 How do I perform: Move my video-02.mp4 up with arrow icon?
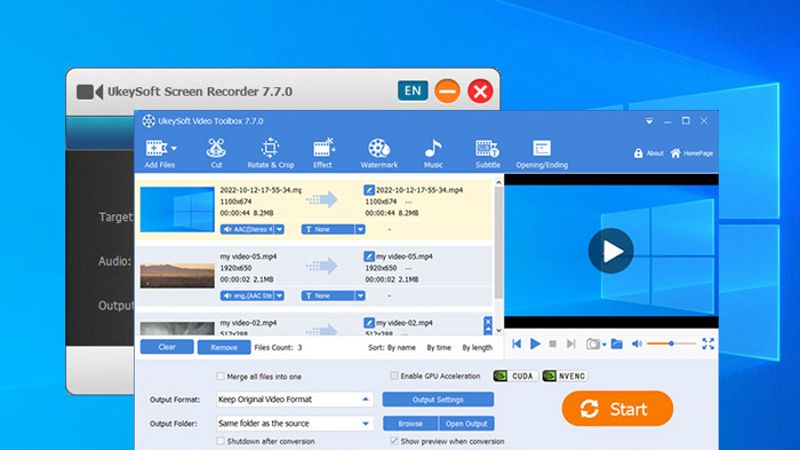click(x=488, y=331)
